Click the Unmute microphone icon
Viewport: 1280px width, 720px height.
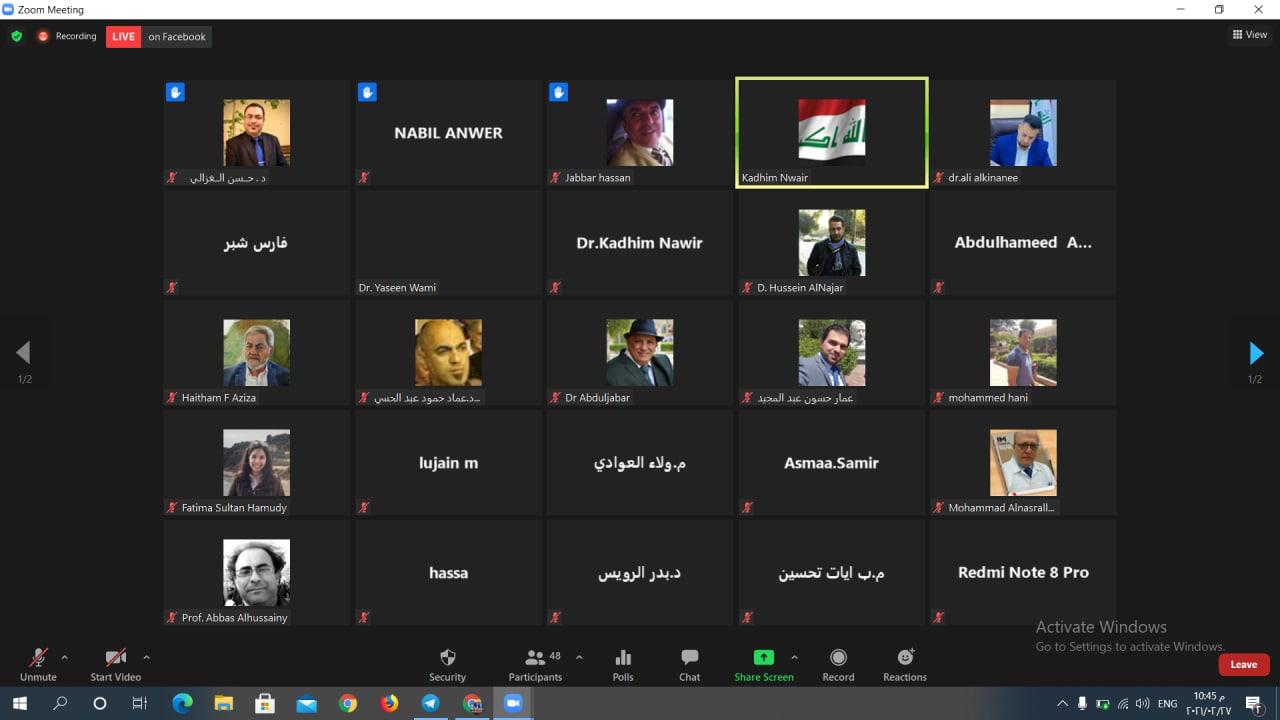click(38, 657)
